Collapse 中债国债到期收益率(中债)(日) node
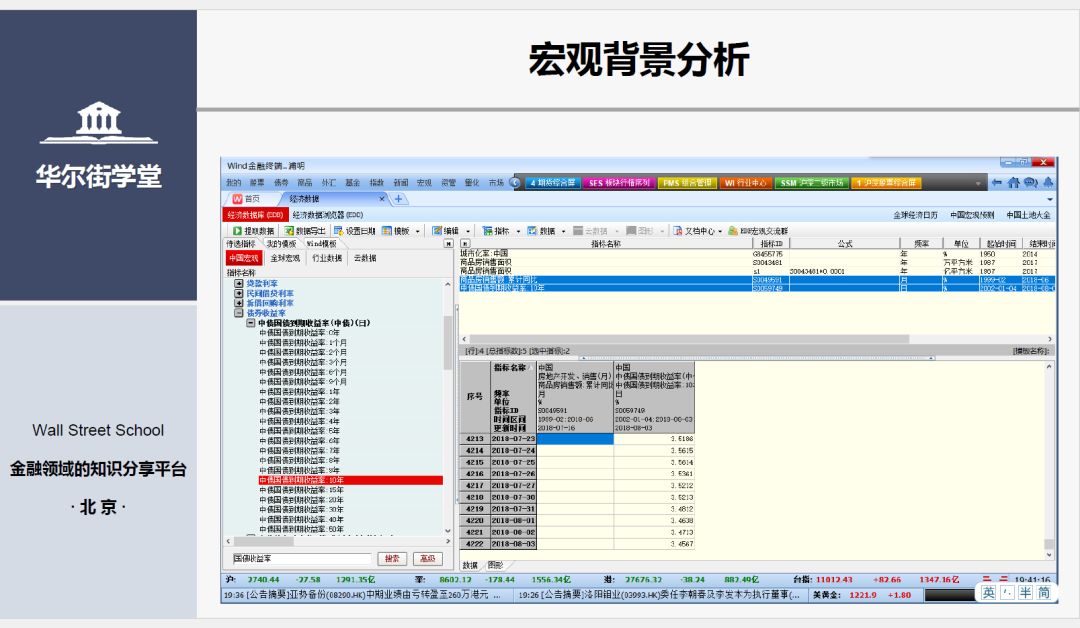This screenshot has width=1080, height=628. tap(251, 323)
